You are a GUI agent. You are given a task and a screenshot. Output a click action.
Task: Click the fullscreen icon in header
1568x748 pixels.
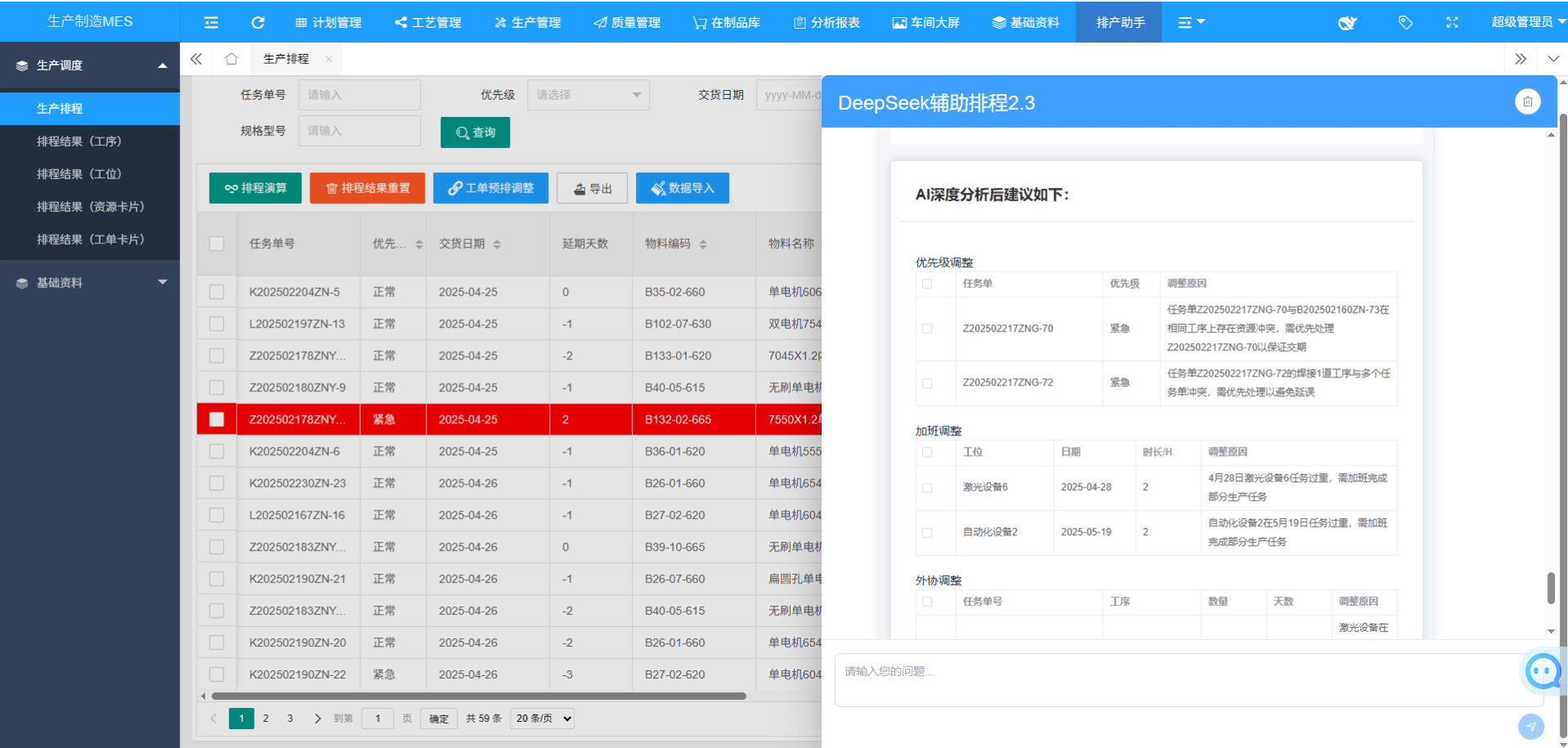1452,22
